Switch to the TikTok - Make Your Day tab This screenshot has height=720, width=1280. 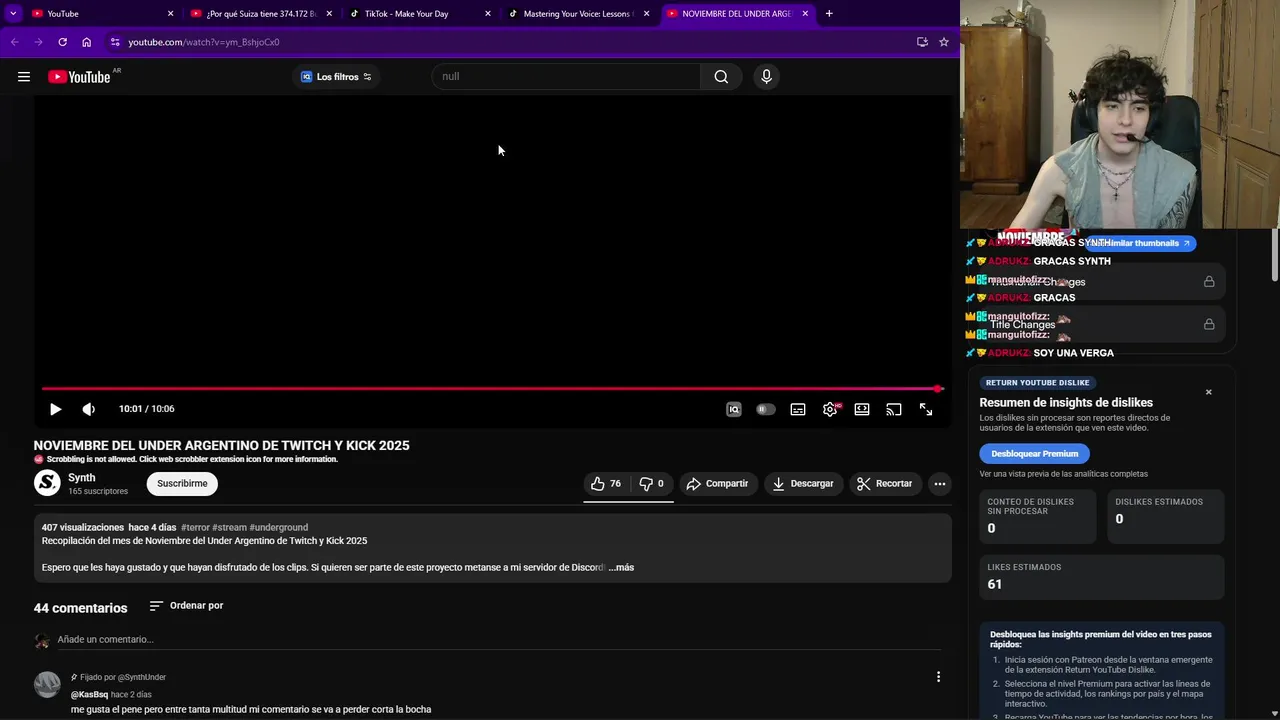click(x=420, y=14)
